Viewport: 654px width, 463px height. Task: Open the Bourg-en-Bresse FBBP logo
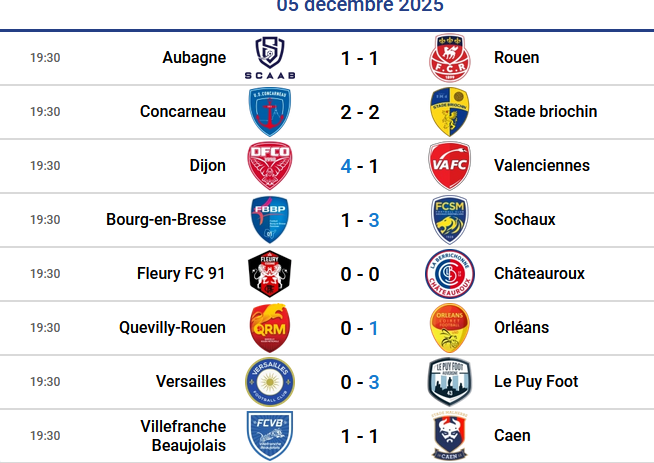[270, 220]
